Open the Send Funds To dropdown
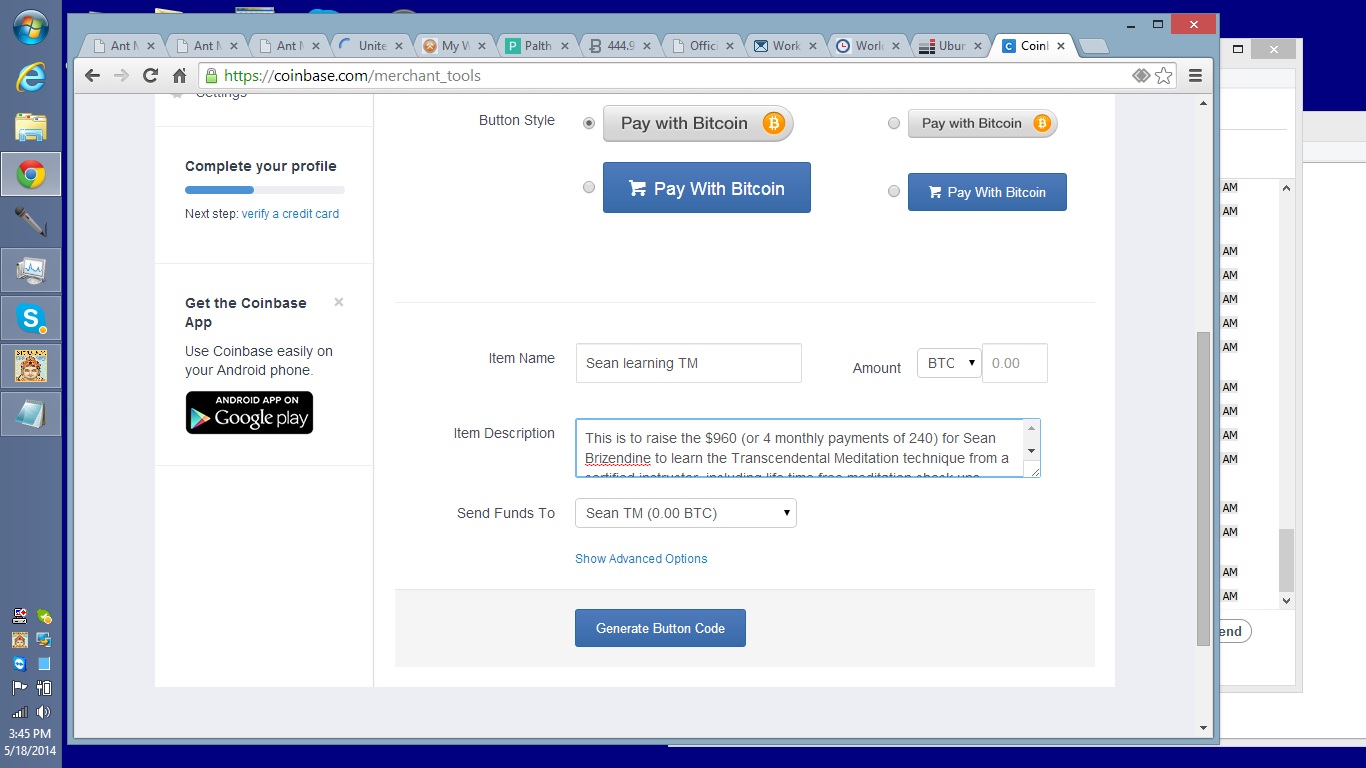This screenshot has height=768, width=1366. 685,513
